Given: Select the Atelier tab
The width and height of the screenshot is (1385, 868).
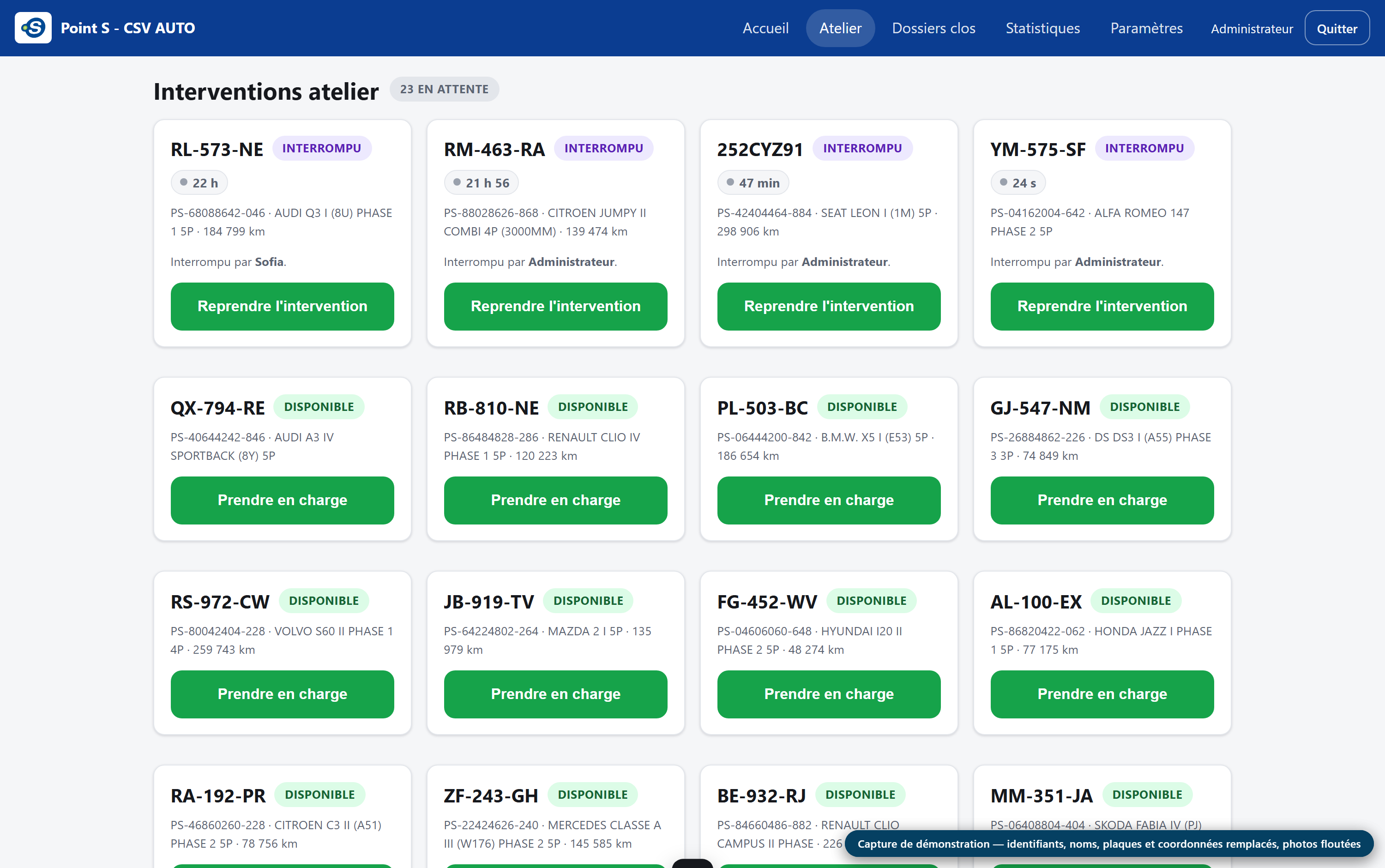Looking at the screenshot, I should coord(840,28).
